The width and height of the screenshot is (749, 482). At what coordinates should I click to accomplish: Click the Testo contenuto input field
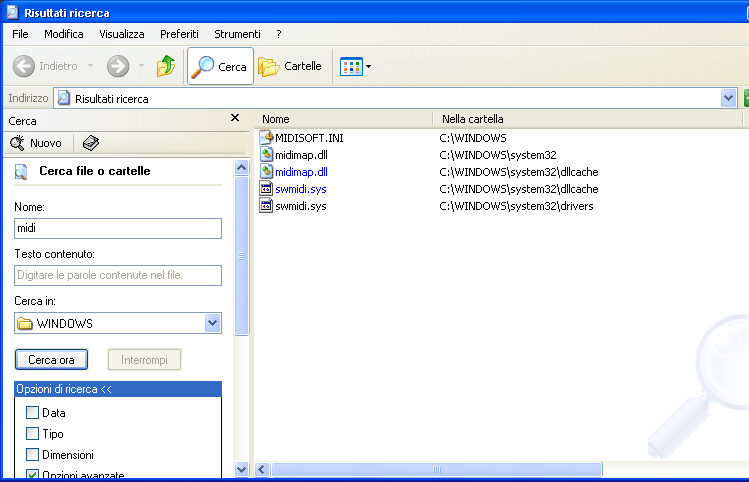point(118,275)
